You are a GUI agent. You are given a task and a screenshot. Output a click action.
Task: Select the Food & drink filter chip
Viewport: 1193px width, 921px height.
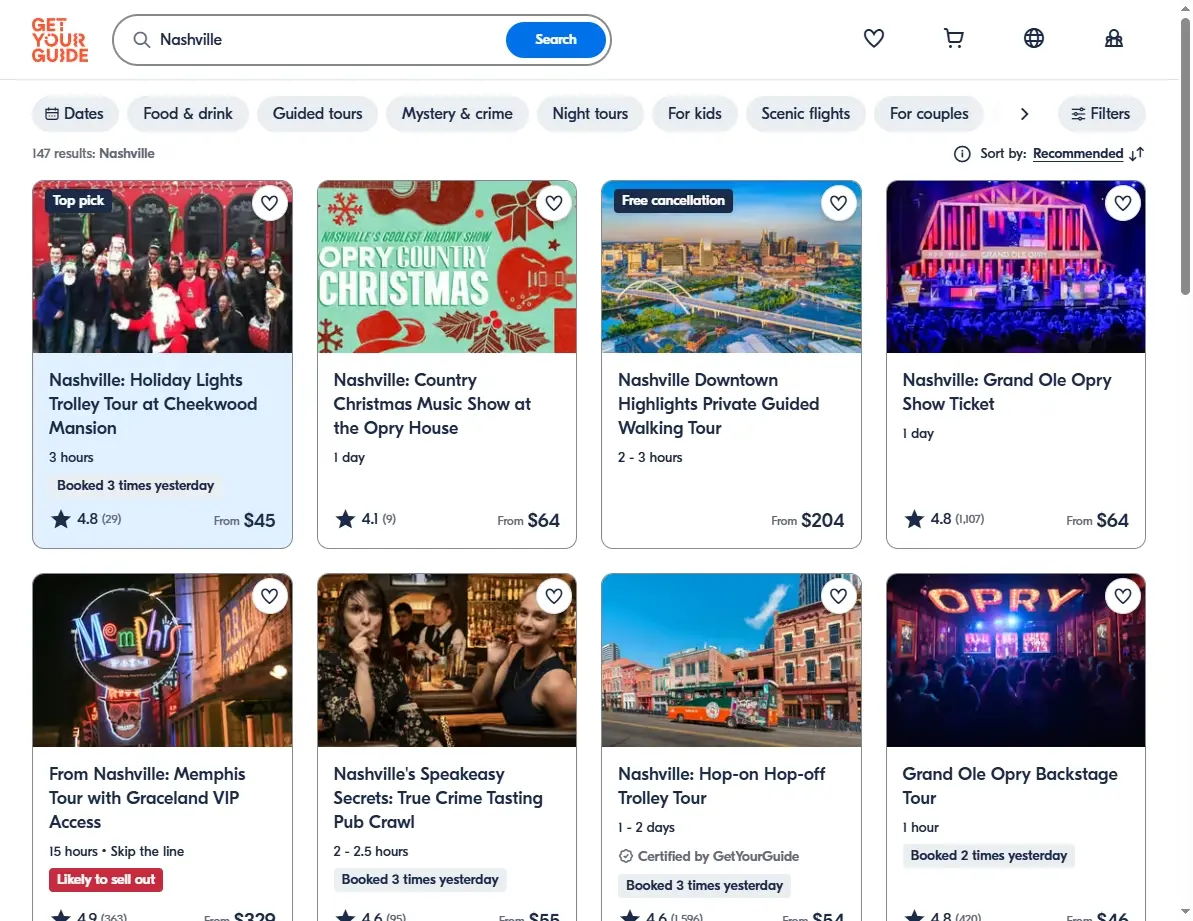click(x=188, y=114)
